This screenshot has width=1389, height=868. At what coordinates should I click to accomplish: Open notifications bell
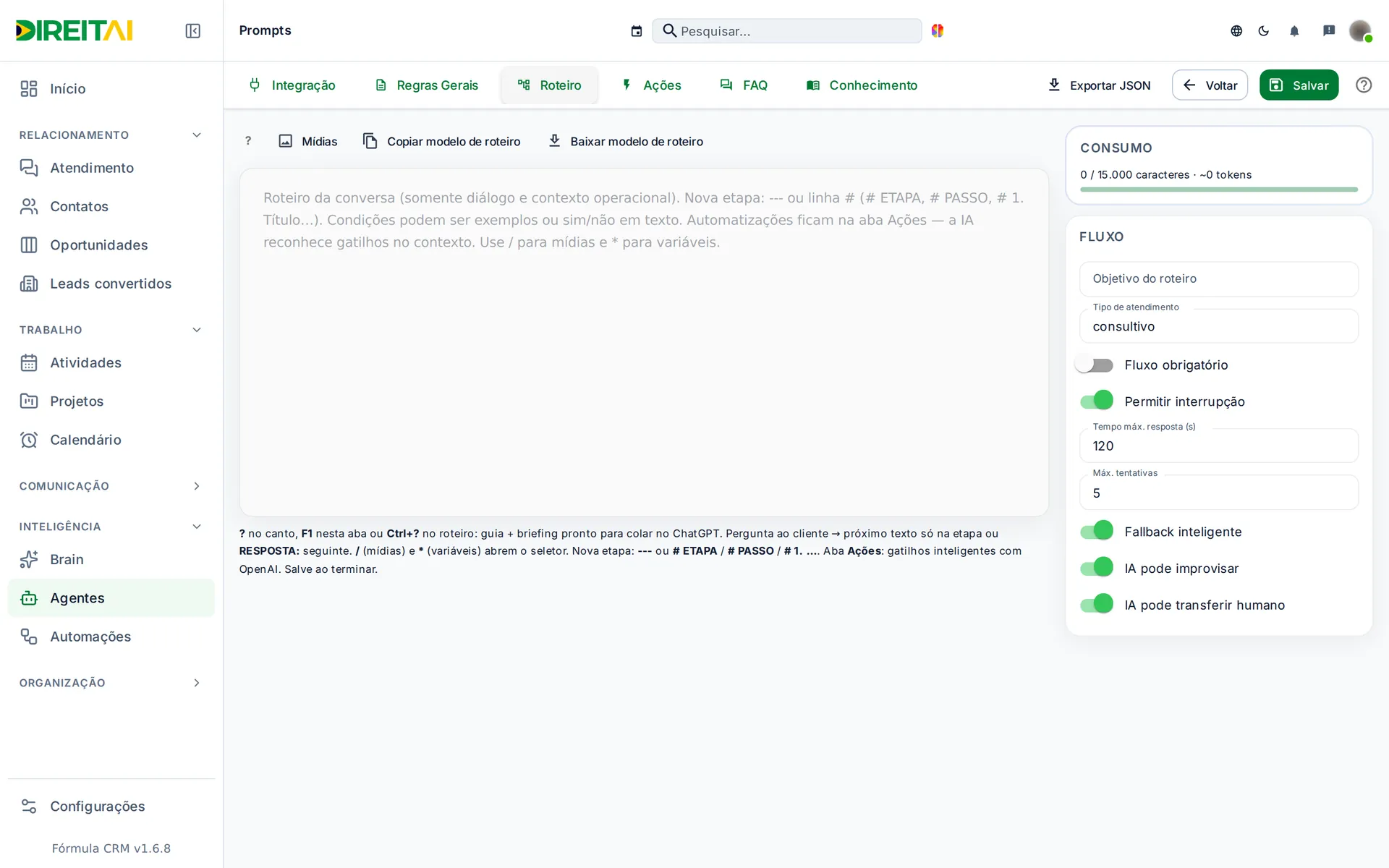pos(1294,31)
